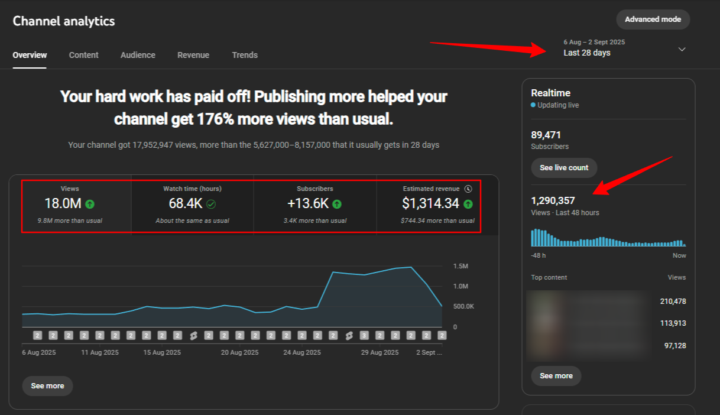Image resolution: width=720 pixels, height=415 pixels.
Task: Go to the Trends tab
Action: (245, 55)
